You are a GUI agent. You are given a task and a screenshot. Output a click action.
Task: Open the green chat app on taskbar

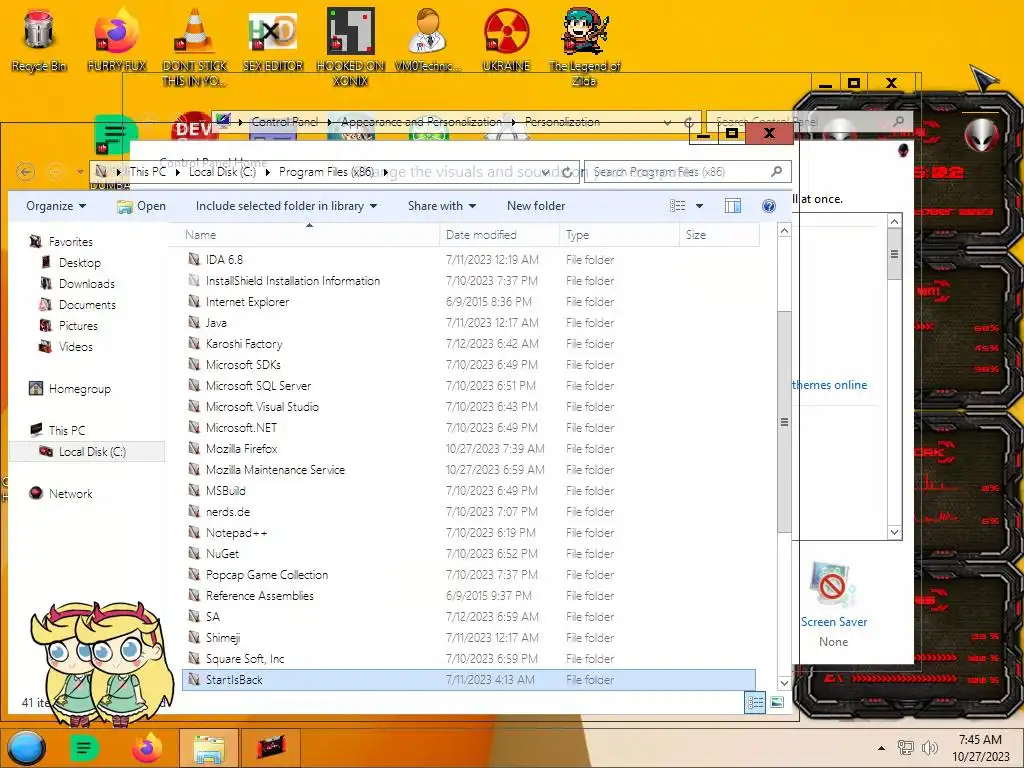pos(84,748)
